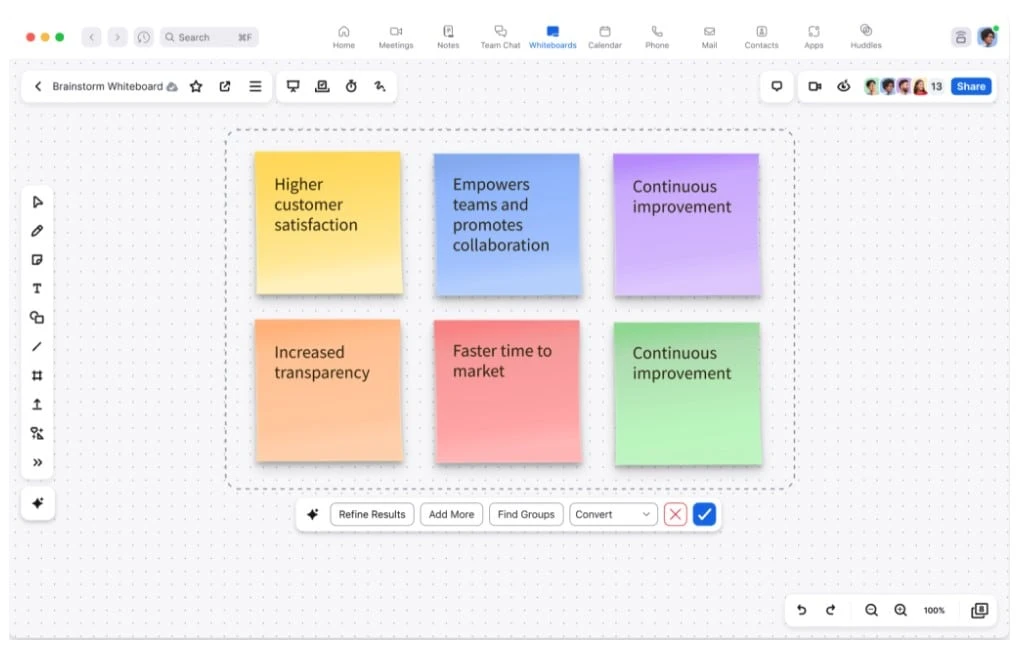Go to Contacts tab

pos(761,37)
